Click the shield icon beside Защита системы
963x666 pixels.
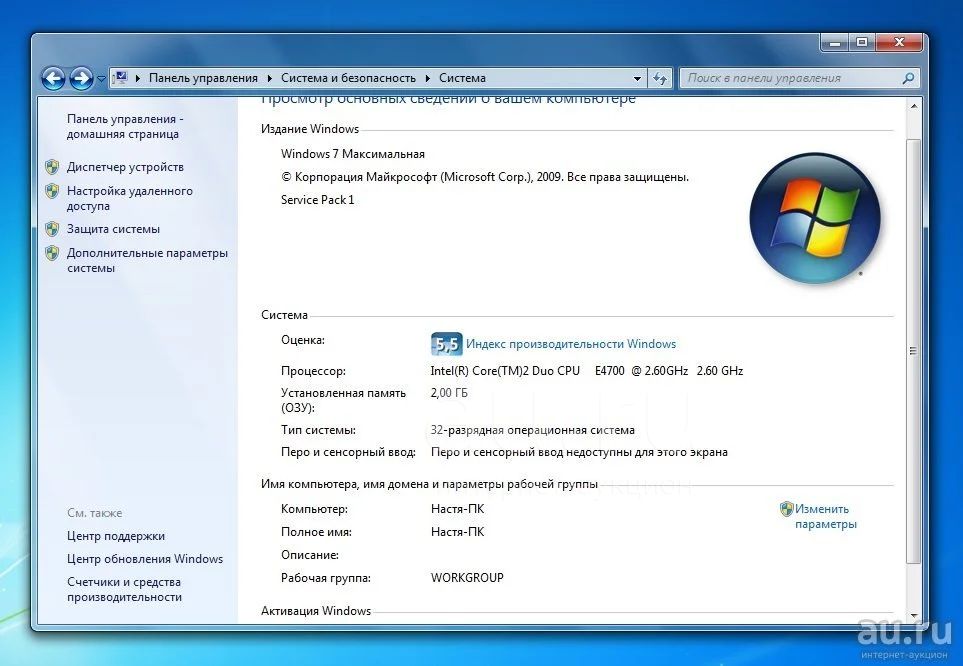point(52,229)
